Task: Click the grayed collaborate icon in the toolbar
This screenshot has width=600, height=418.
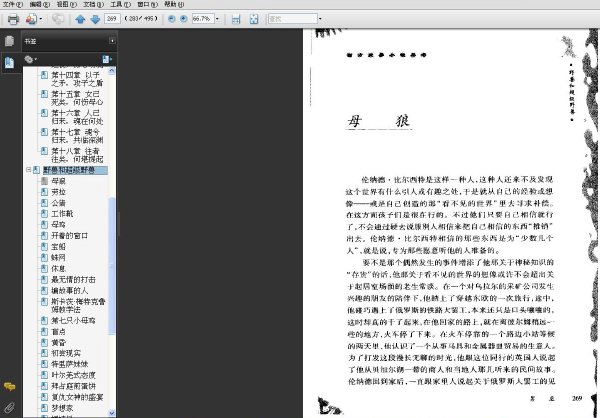Action: (58, 19)
